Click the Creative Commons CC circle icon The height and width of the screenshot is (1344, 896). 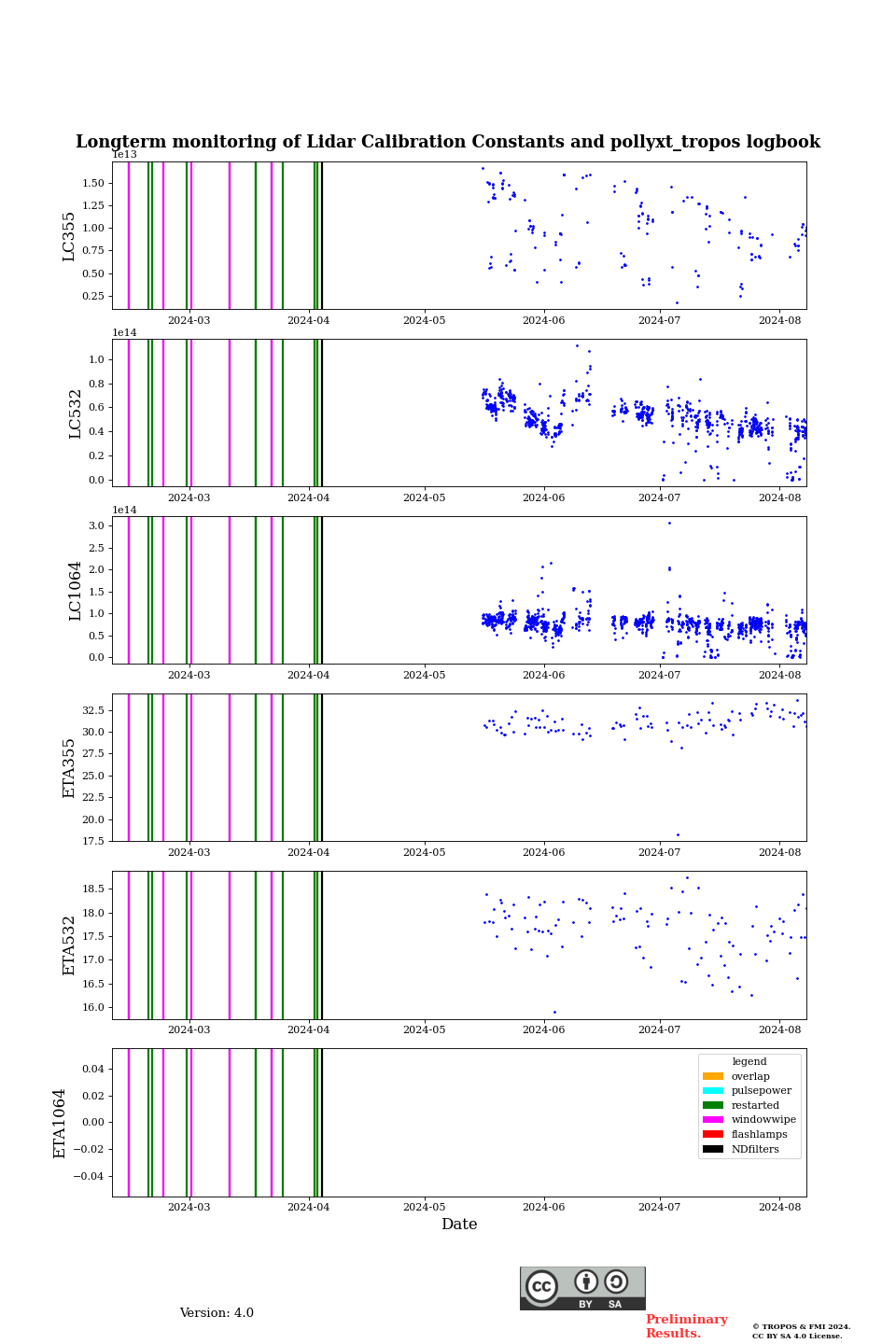[x=541, y=1286]
